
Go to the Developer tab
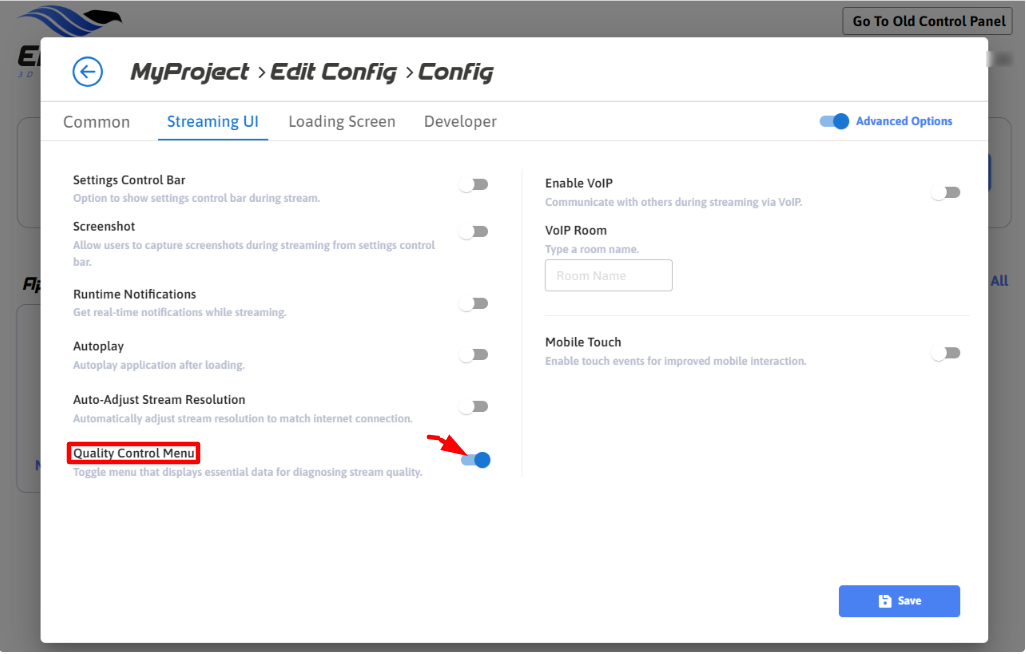point(460,122)
